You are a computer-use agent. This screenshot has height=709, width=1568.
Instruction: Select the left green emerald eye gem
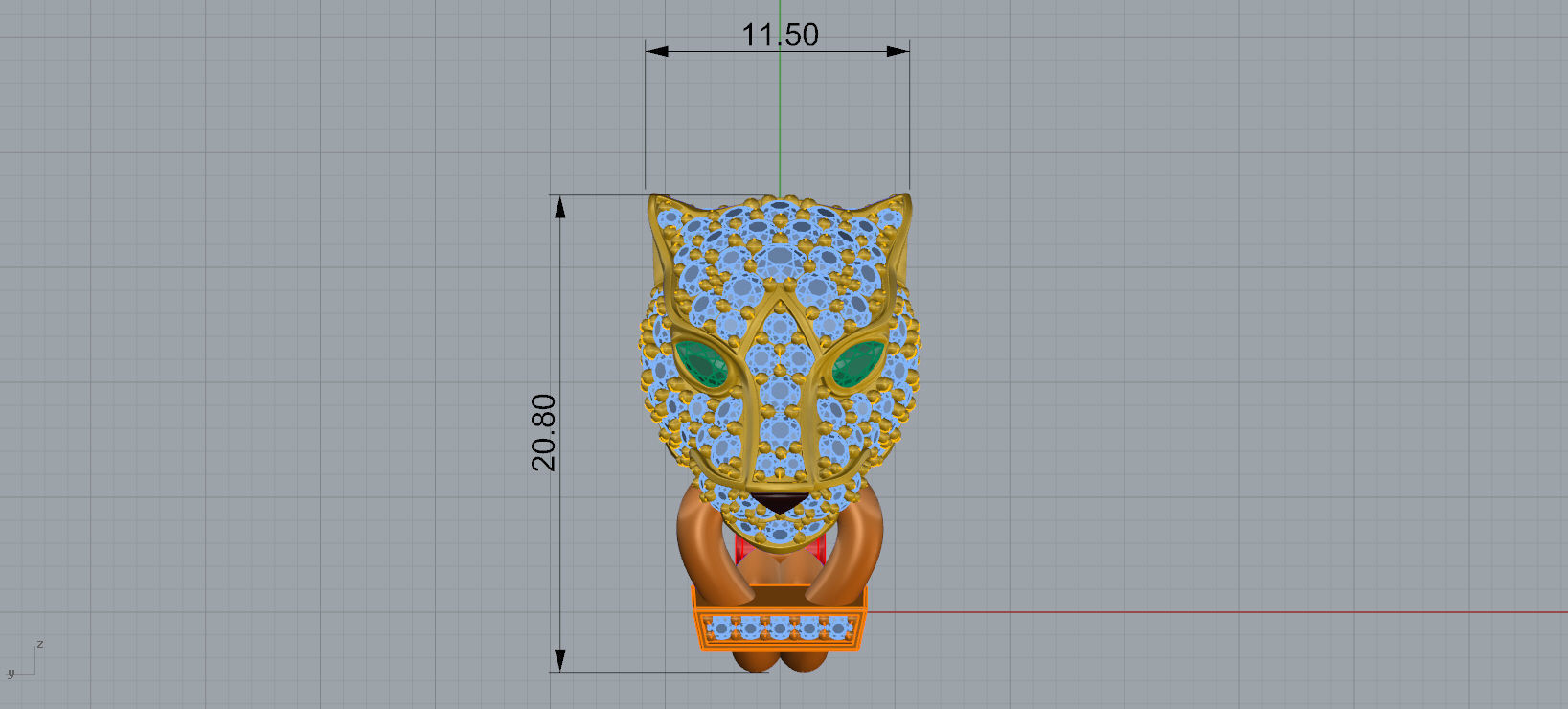702,365
